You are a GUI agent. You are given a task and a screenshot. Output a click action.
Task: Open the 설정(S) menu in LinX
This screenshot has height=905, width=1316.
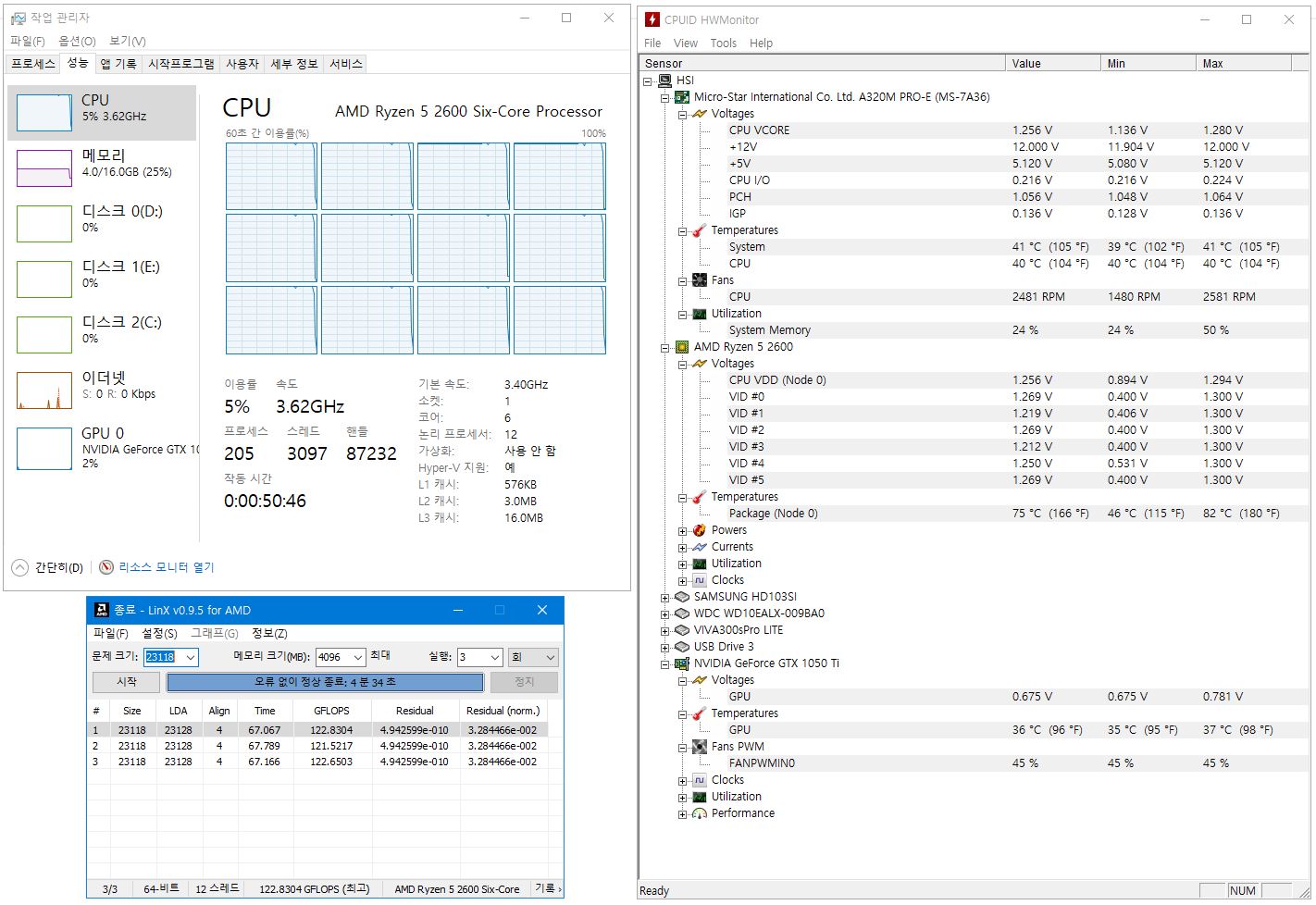[159, 633]
